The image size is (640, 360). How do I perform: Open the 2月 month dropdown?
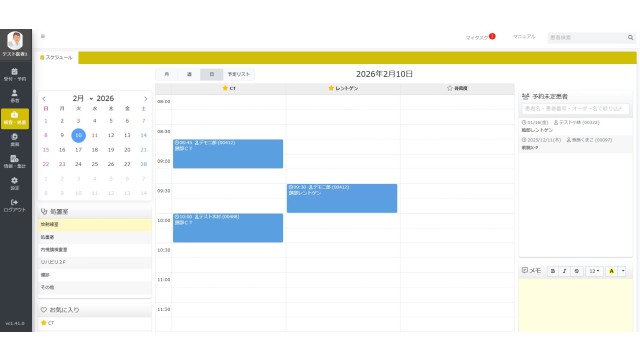point(83,98)
